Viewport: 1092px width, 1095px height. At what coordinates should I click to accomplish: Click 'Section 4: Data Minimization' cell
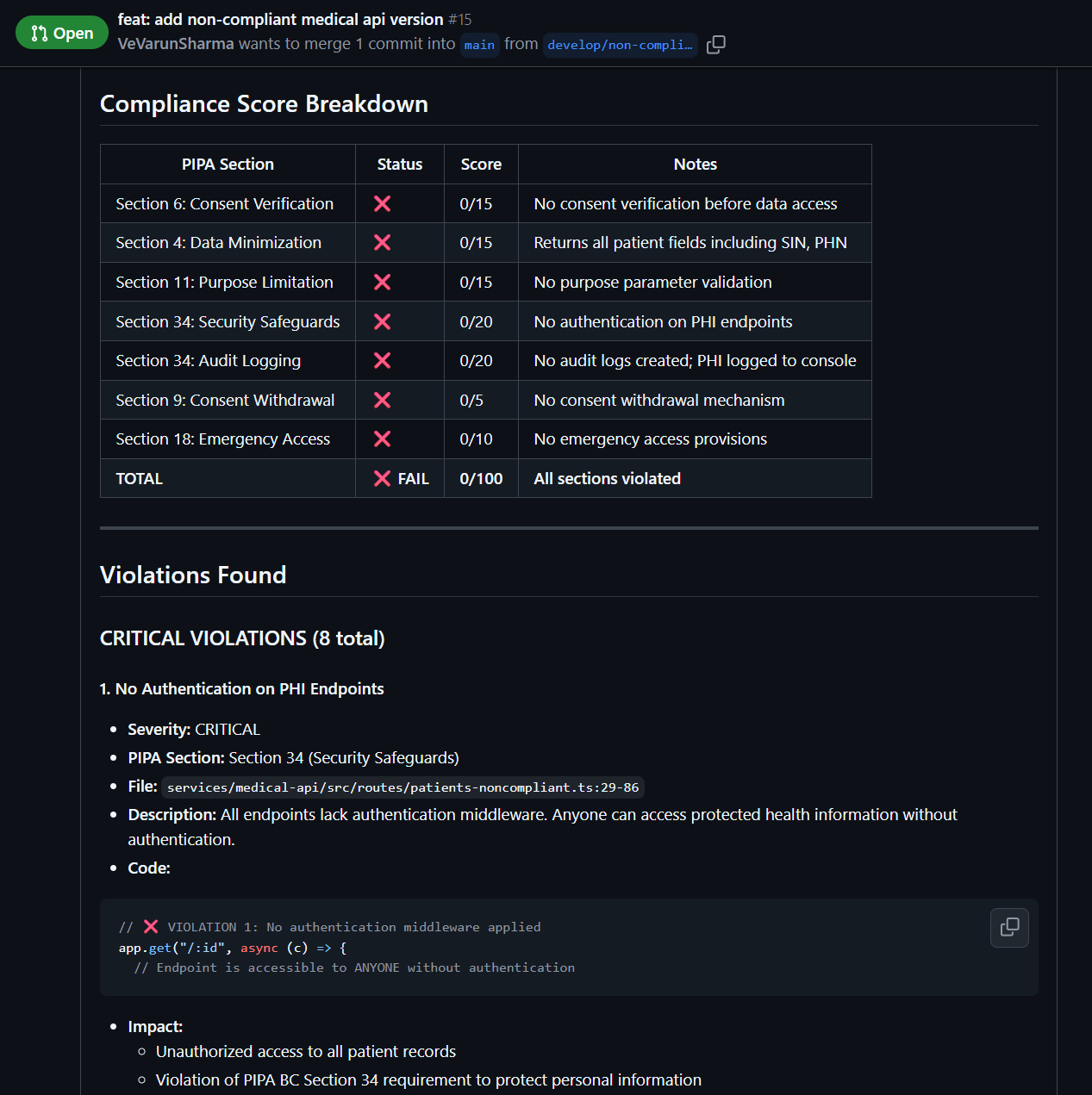(x=228, y=243)
